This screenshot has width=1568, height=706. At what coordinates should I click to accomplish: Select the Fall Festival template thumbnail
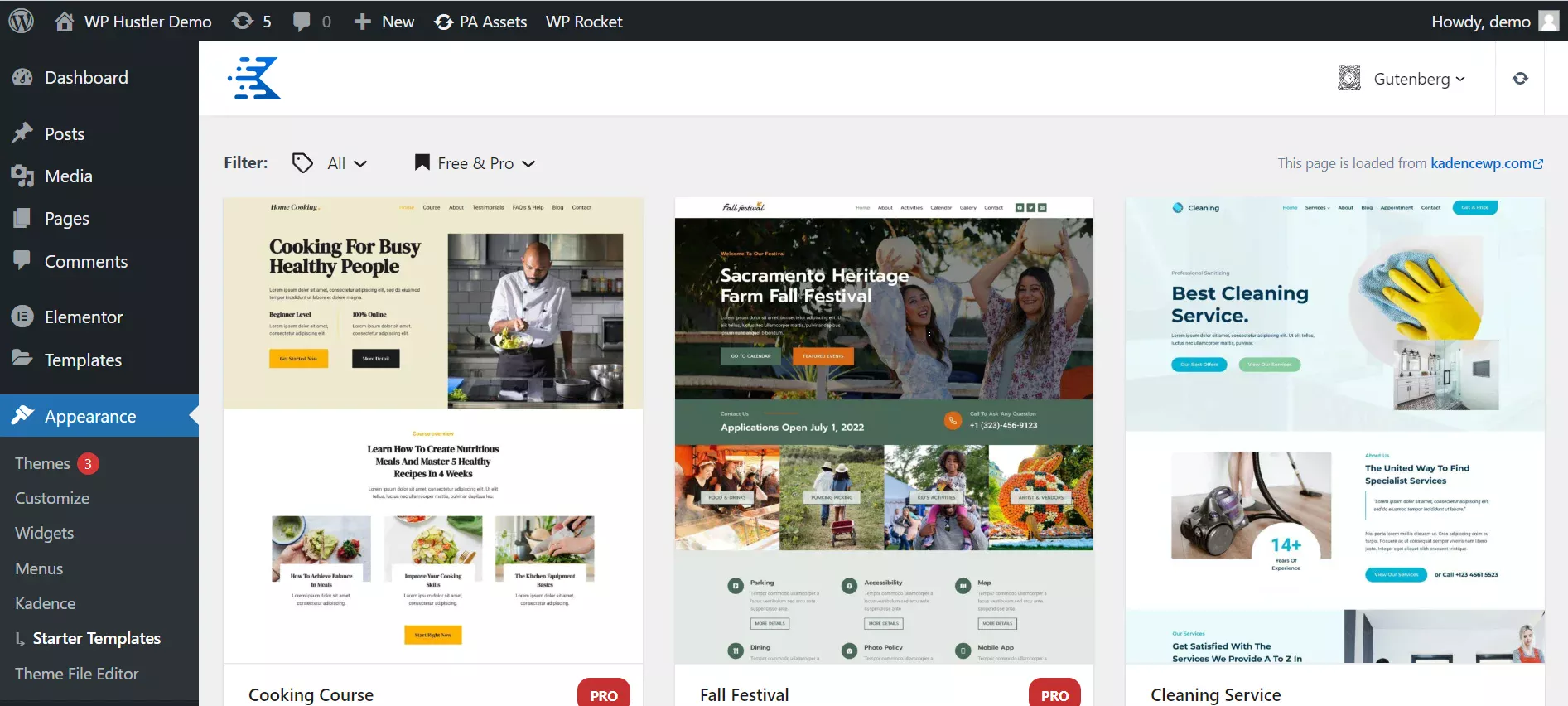click(884, 430)
